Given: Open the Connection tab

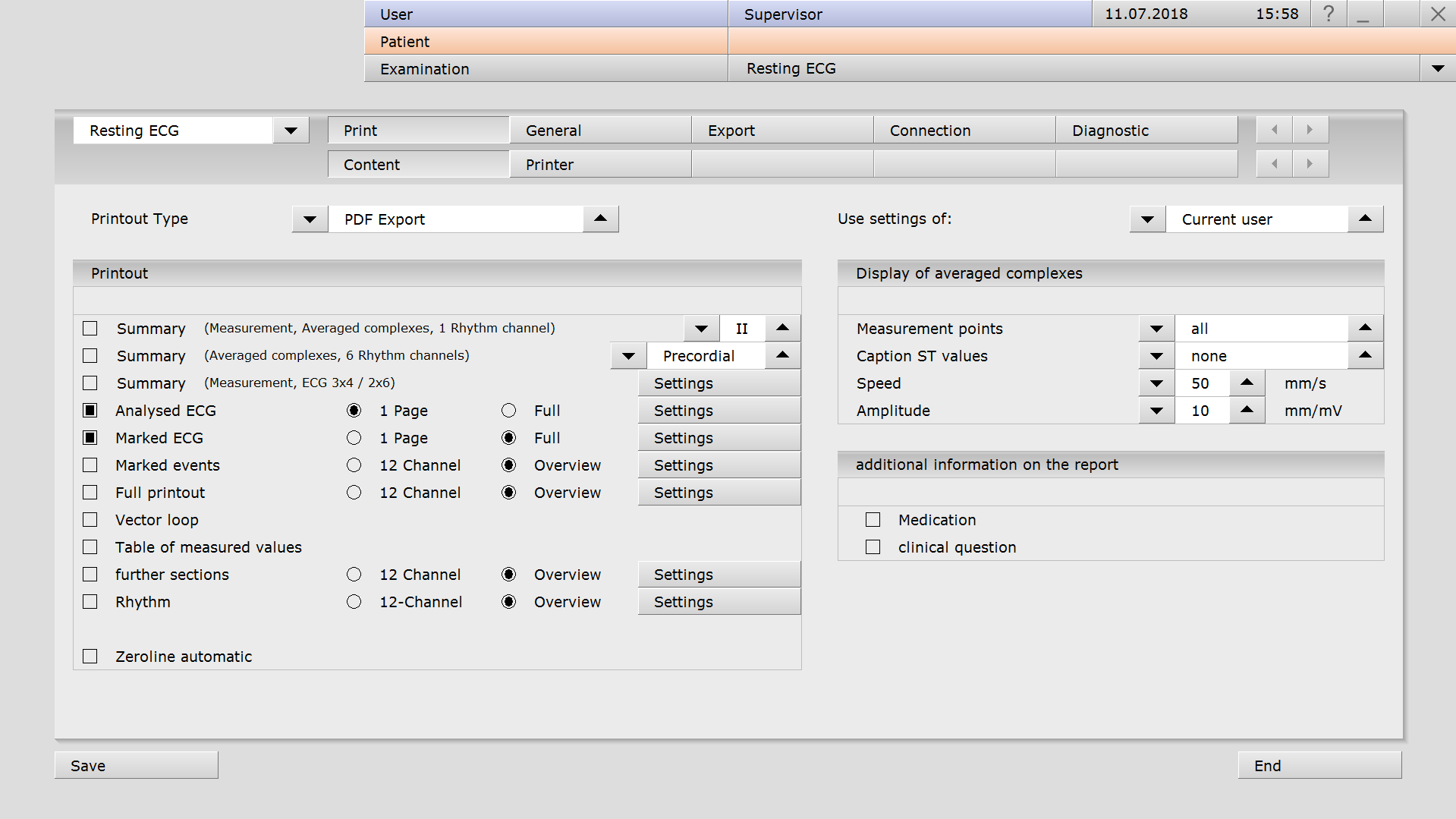Looking at the screenshot, I should point(964,131).
